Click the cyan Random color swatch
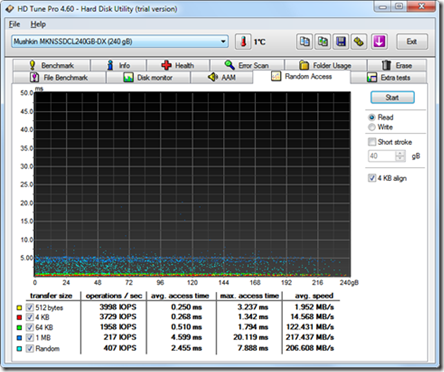This screenshot has height=372, width=444. coord(19,349)
